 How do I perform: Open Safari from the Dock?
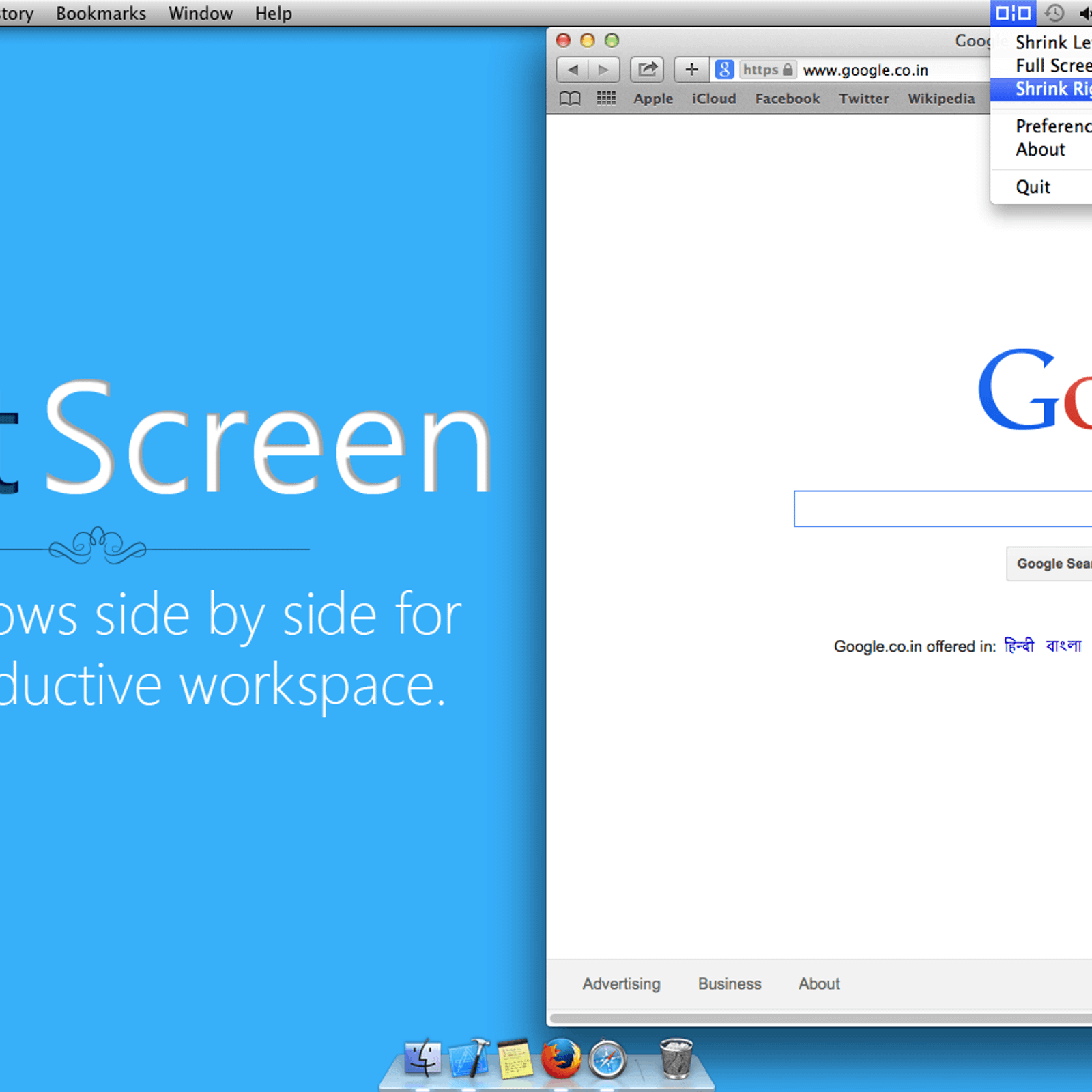[607, 1059]
